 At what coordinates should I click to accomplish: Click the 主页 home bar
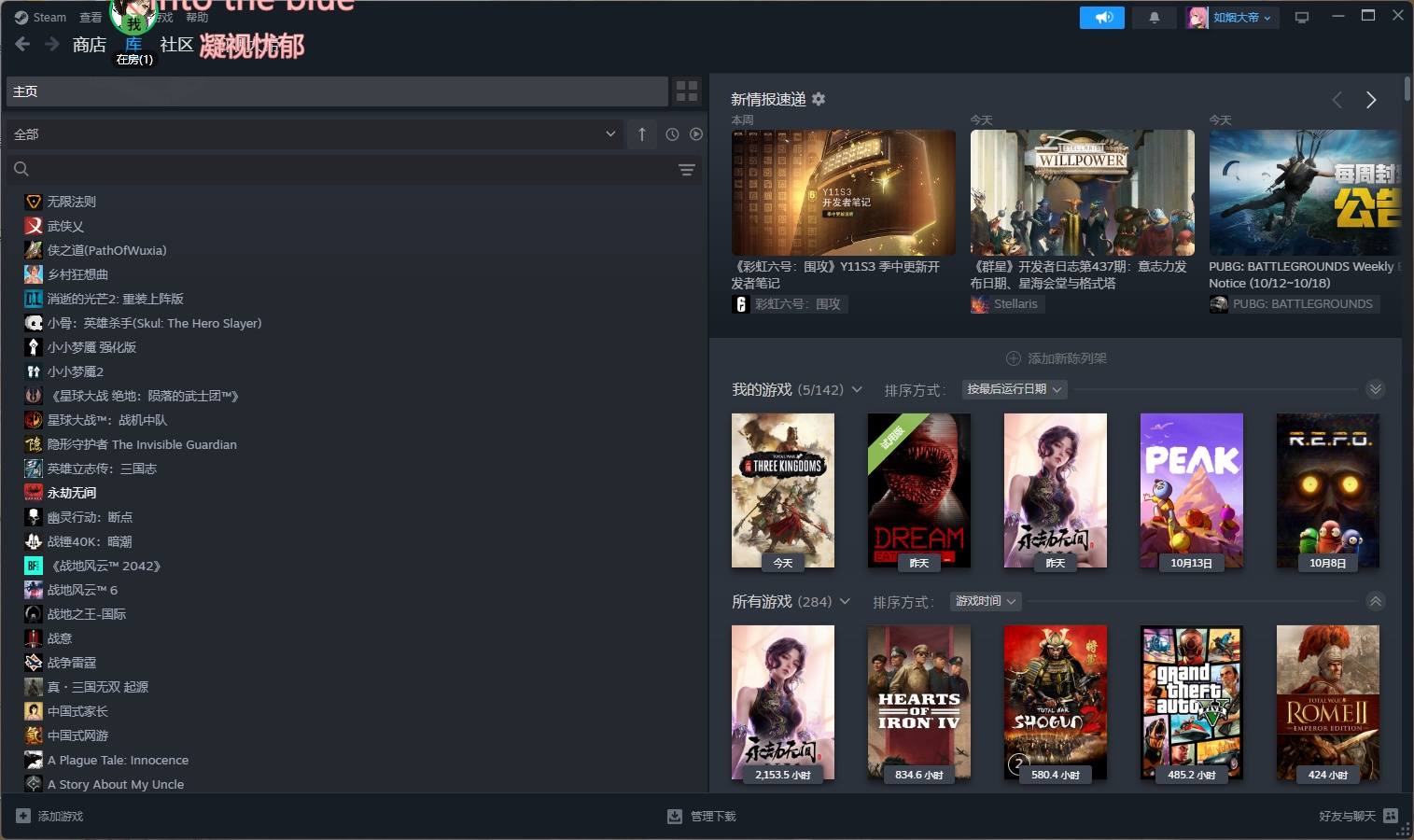pyautogui.click(x=337, y=91)
